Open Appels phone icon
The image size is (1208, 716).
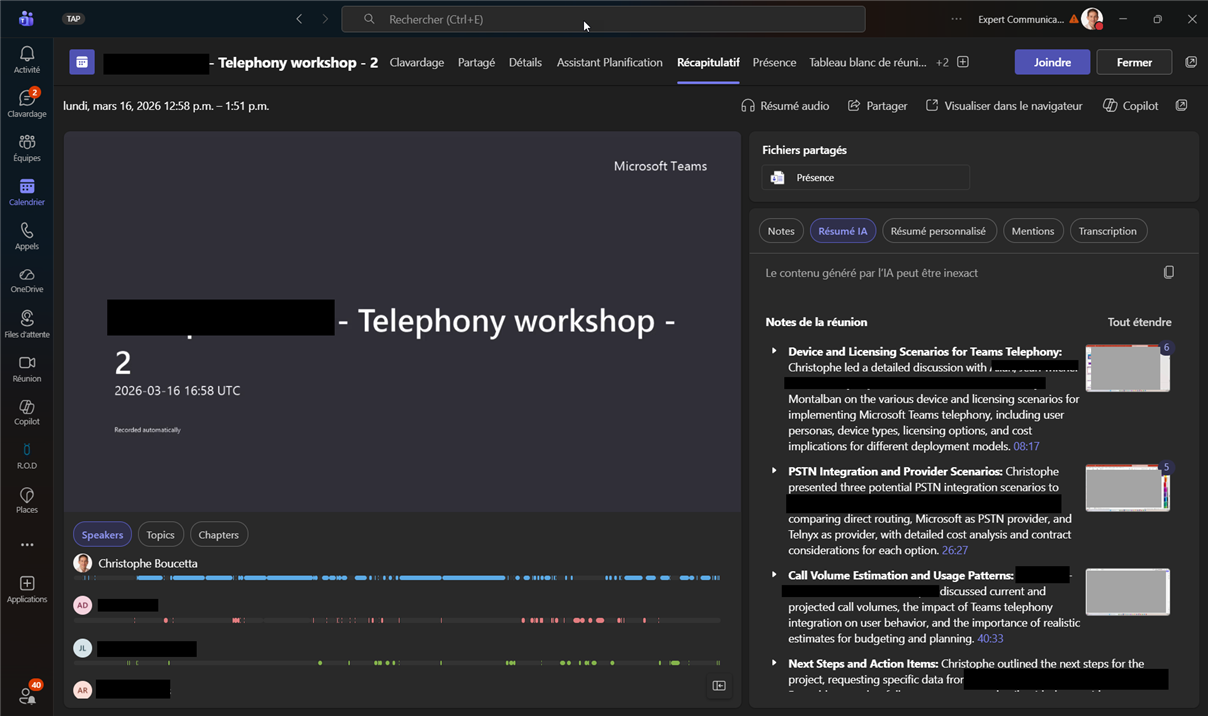(x=27, y=236)
